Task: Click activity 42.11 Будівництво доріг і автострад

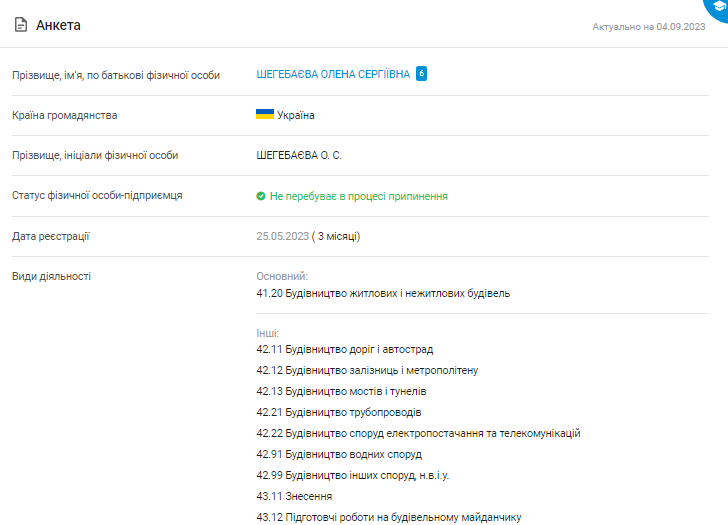Action: 344,349
